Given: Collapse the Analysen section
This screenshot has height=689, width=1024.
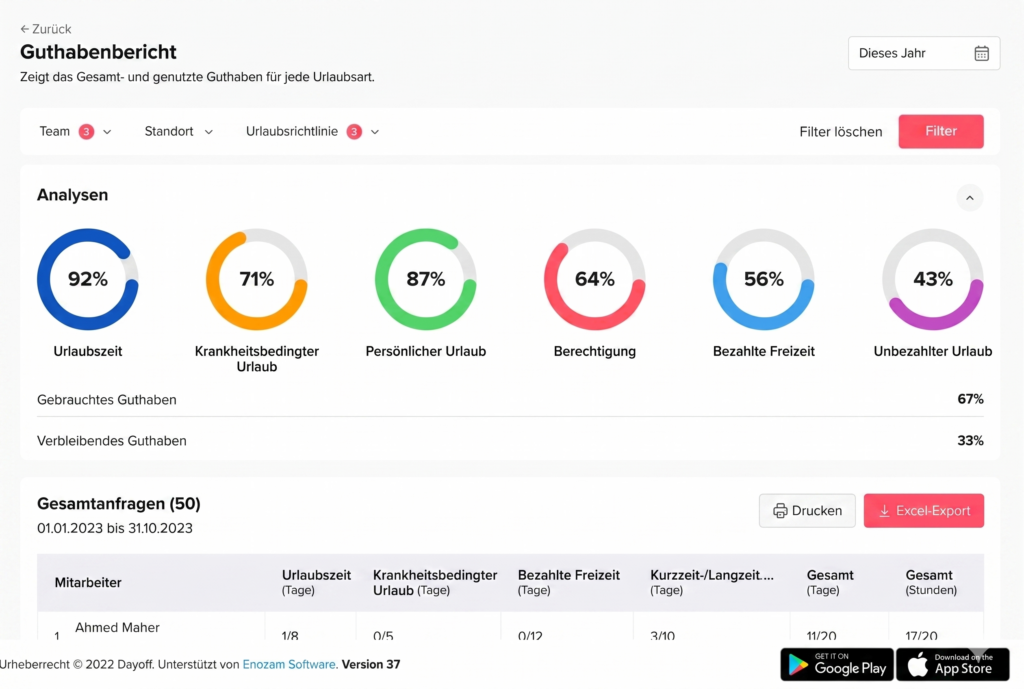Looking at the screenshot, I should [x=969, y=198].
